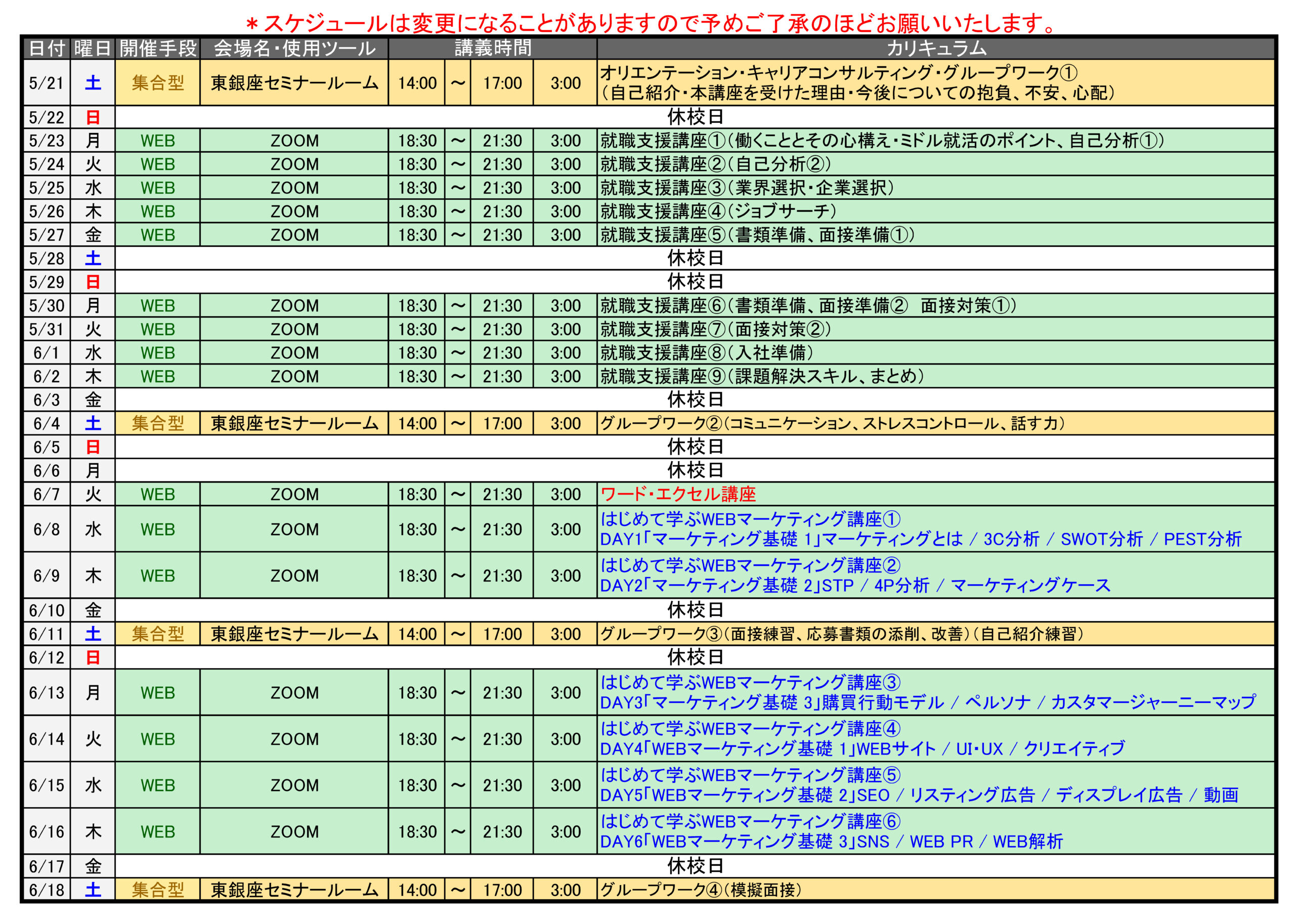Click 東銀座セミナールーム in the 6/11 row
Viewport: 1295px width, 924px height.
point(294,634)
